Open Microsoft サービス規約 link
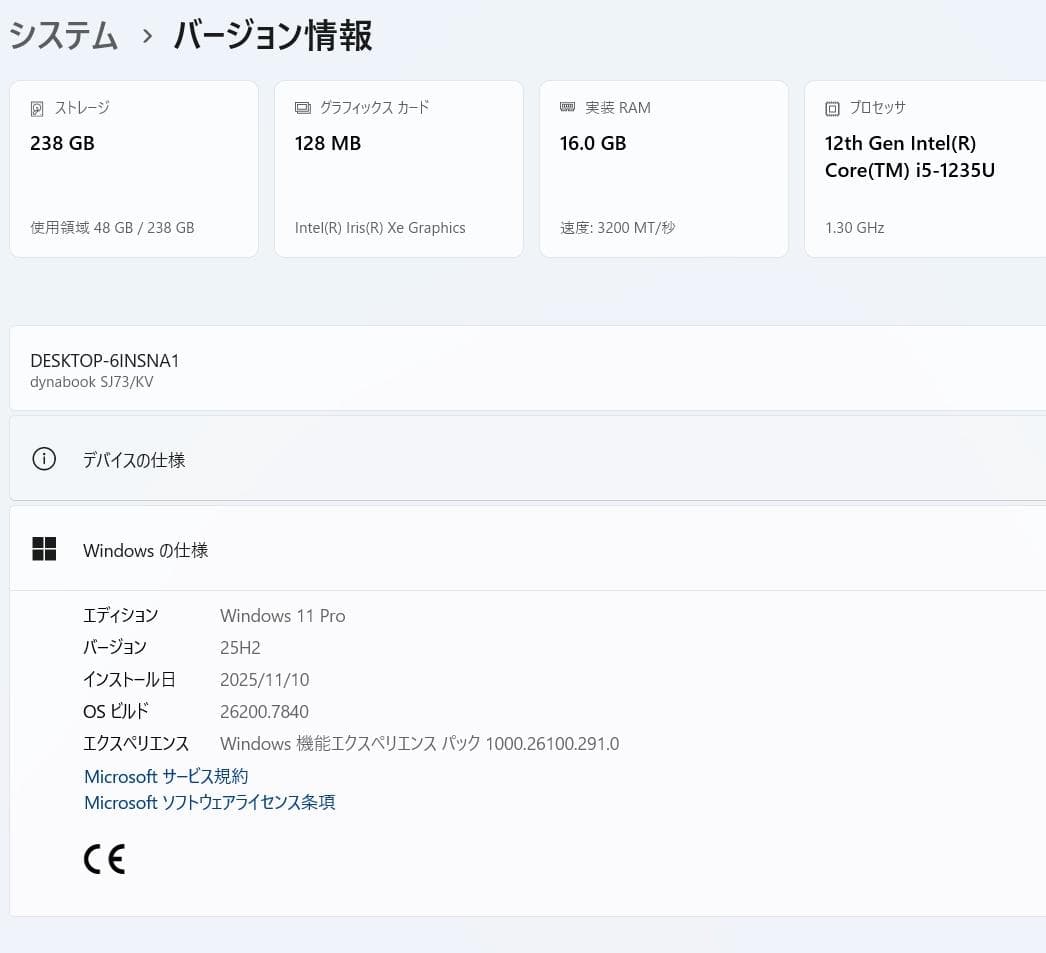1046x953 pixels. pos(166,776)
